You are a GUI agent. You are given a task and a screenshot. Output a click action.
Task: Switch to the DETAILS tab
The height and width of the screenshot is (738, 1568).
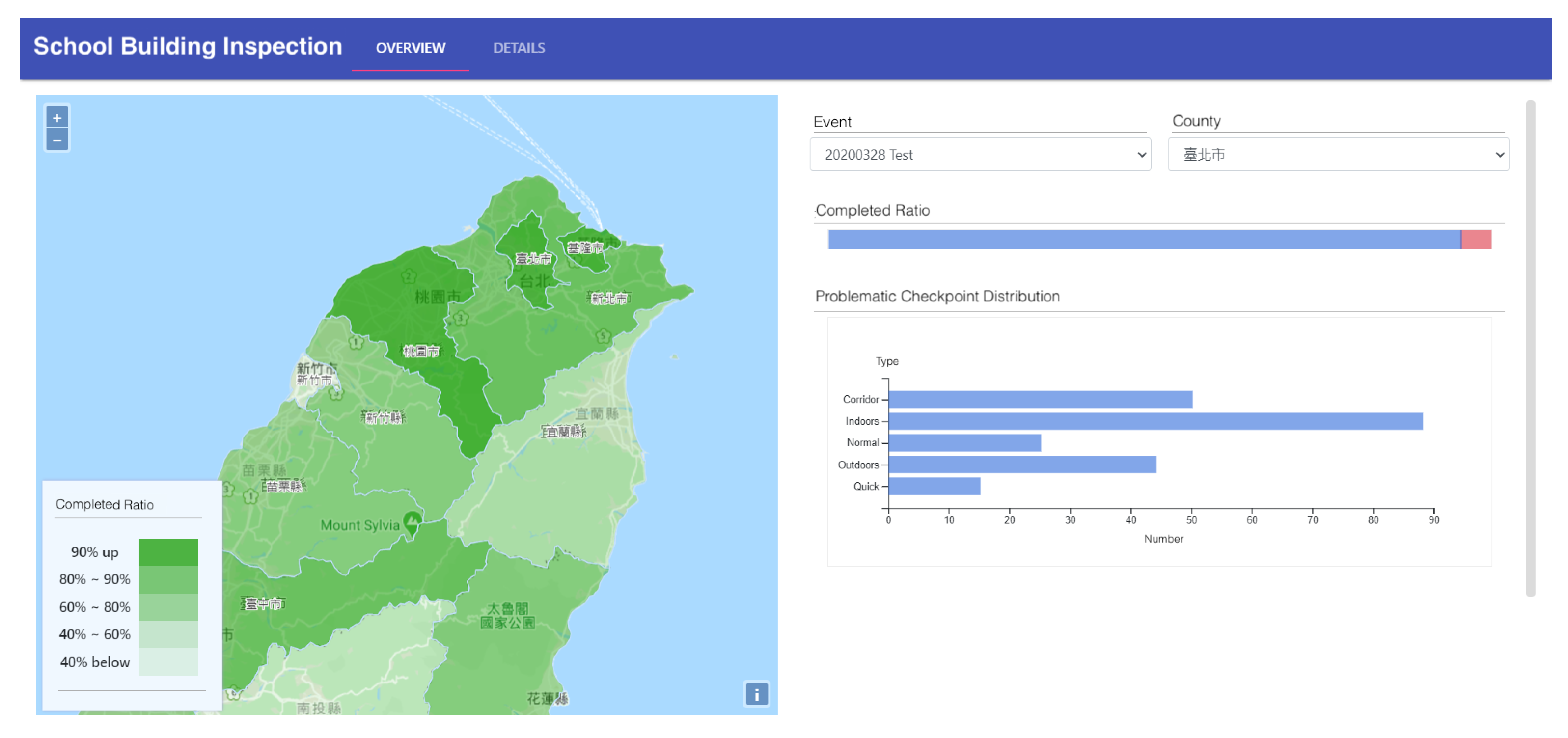click(519, 48)
